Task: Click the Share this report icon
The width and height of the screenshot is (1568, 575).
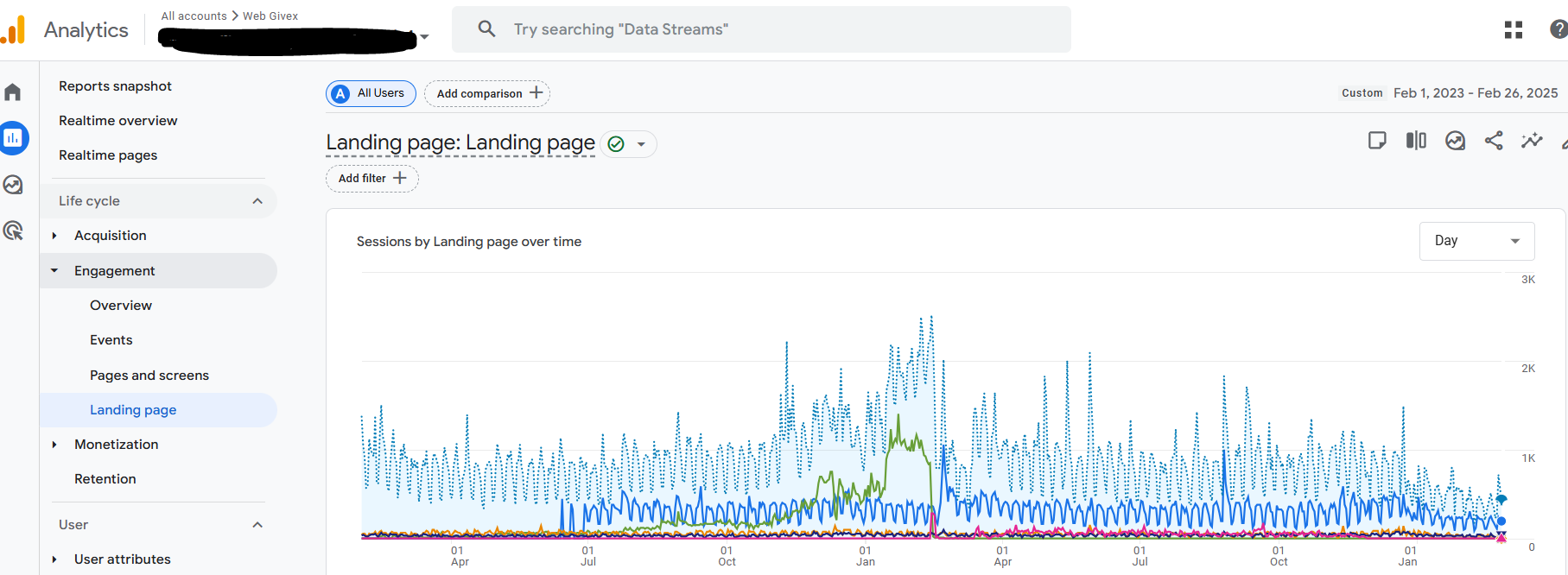Action: (x=1494, y=141)
